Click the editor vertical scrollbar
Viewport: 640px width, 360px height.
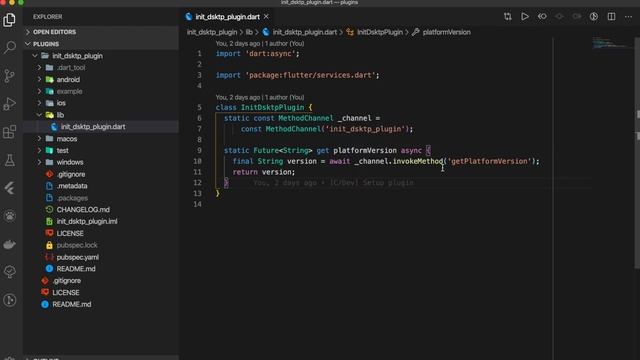click(637, 153)
